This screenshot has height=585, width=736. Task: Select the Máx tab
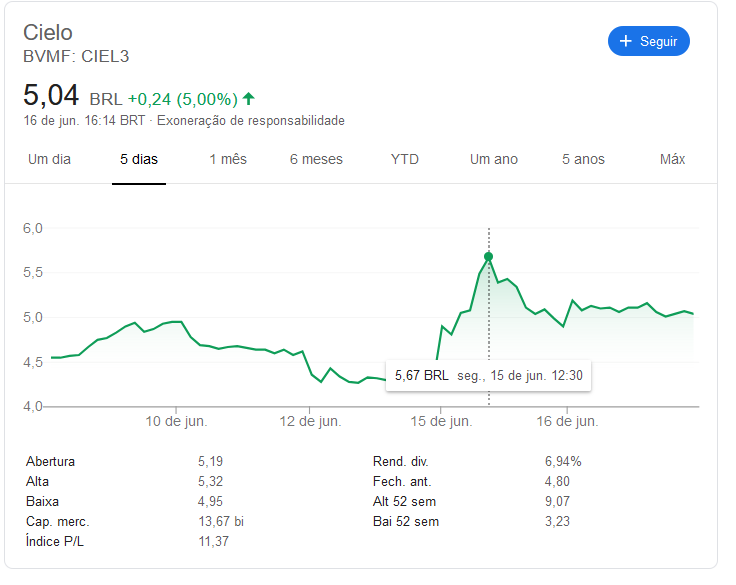click(x=672, y=159)
